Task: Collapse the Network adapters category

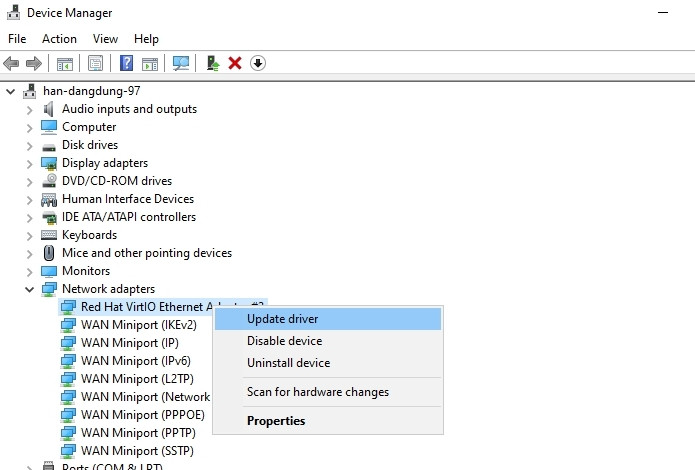Action: click(30, 289)
